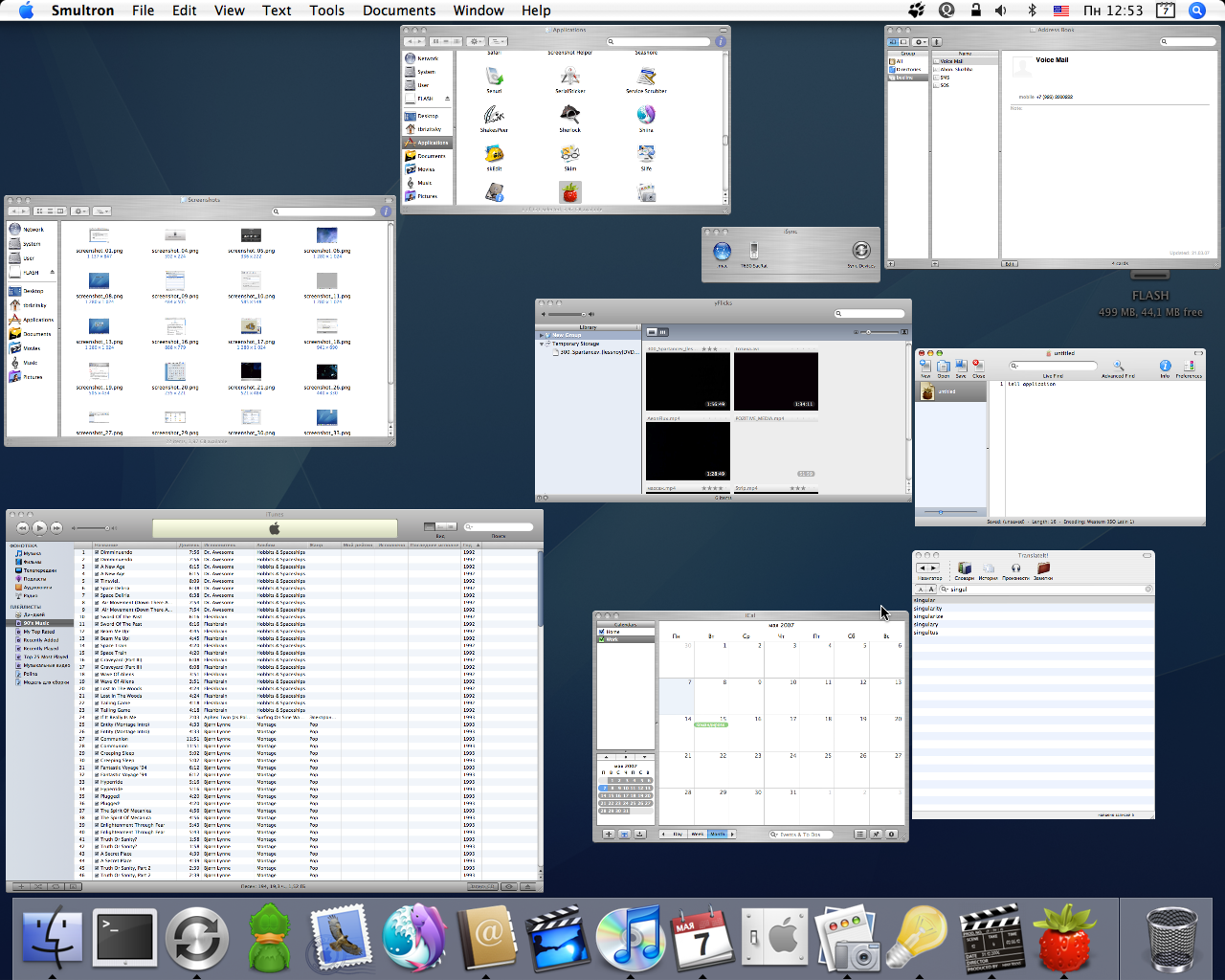Click Spotlight magnifier in menu bar
This screenshot has height=980, width=1225.
pyautogui.click(x=1196, y=11)
